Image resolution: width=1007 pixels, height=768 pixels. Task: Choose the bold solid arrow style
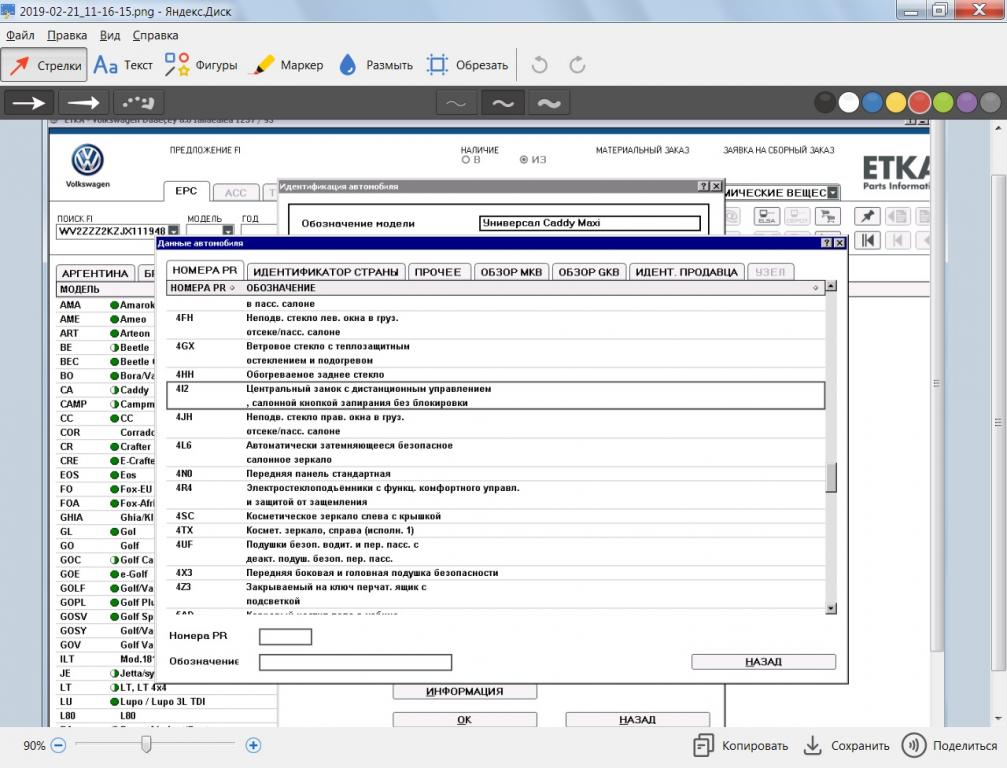pos(29,103)
